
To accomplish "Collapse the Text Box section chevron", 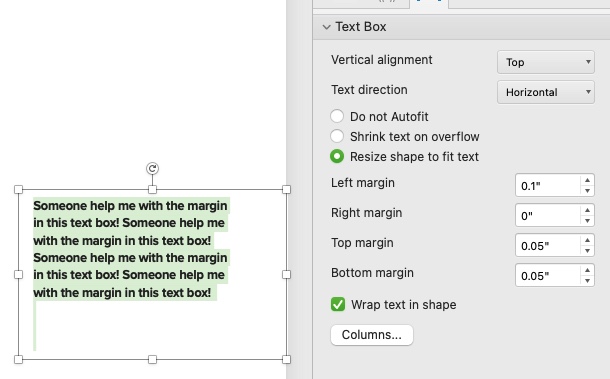I will [326, 27].
